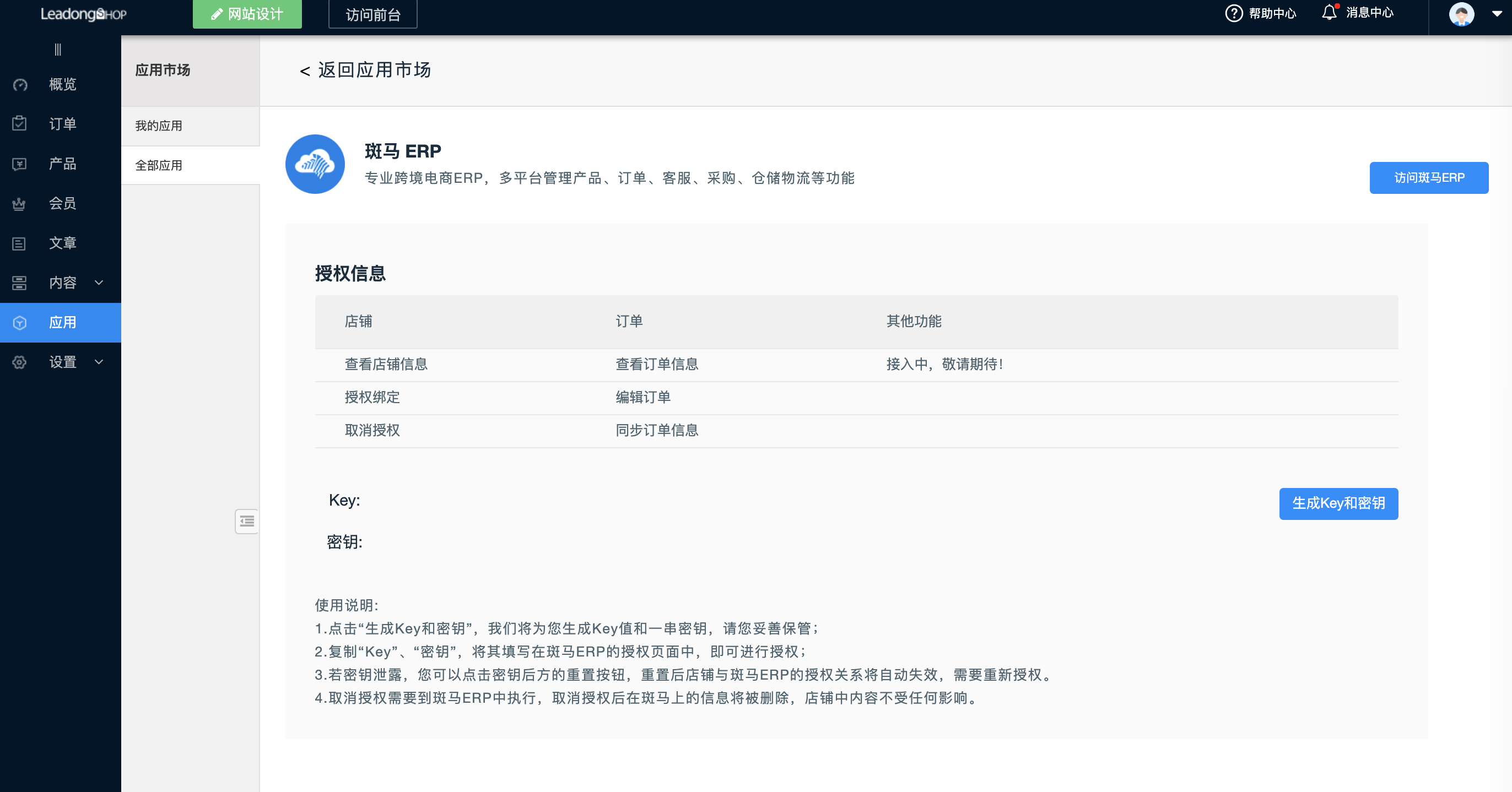The width and height of the screenshot is (1512, 792).
Task: Switch to the 全部应用 tab
Action: coord(159,165)
